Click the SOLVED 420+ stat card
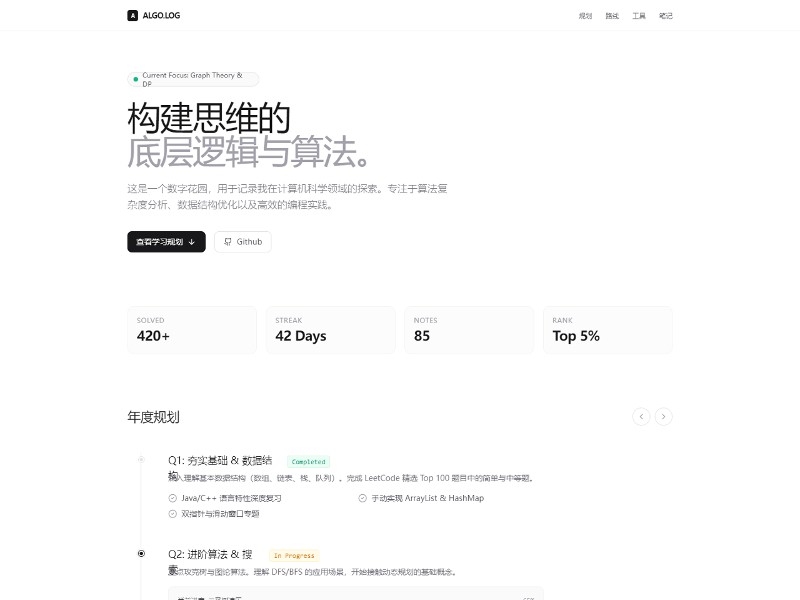This screenshot has height=600, width=800. (x=192, y=330)
